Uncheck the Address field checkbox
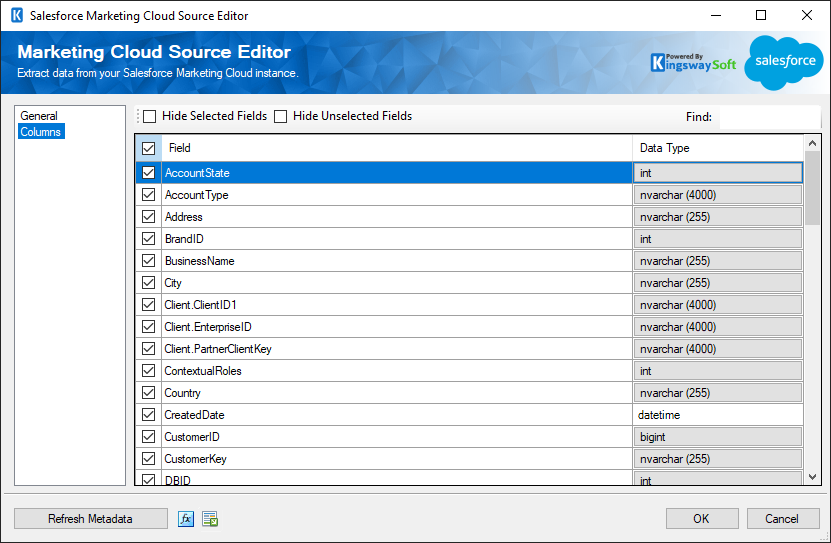 coord(148,217)
